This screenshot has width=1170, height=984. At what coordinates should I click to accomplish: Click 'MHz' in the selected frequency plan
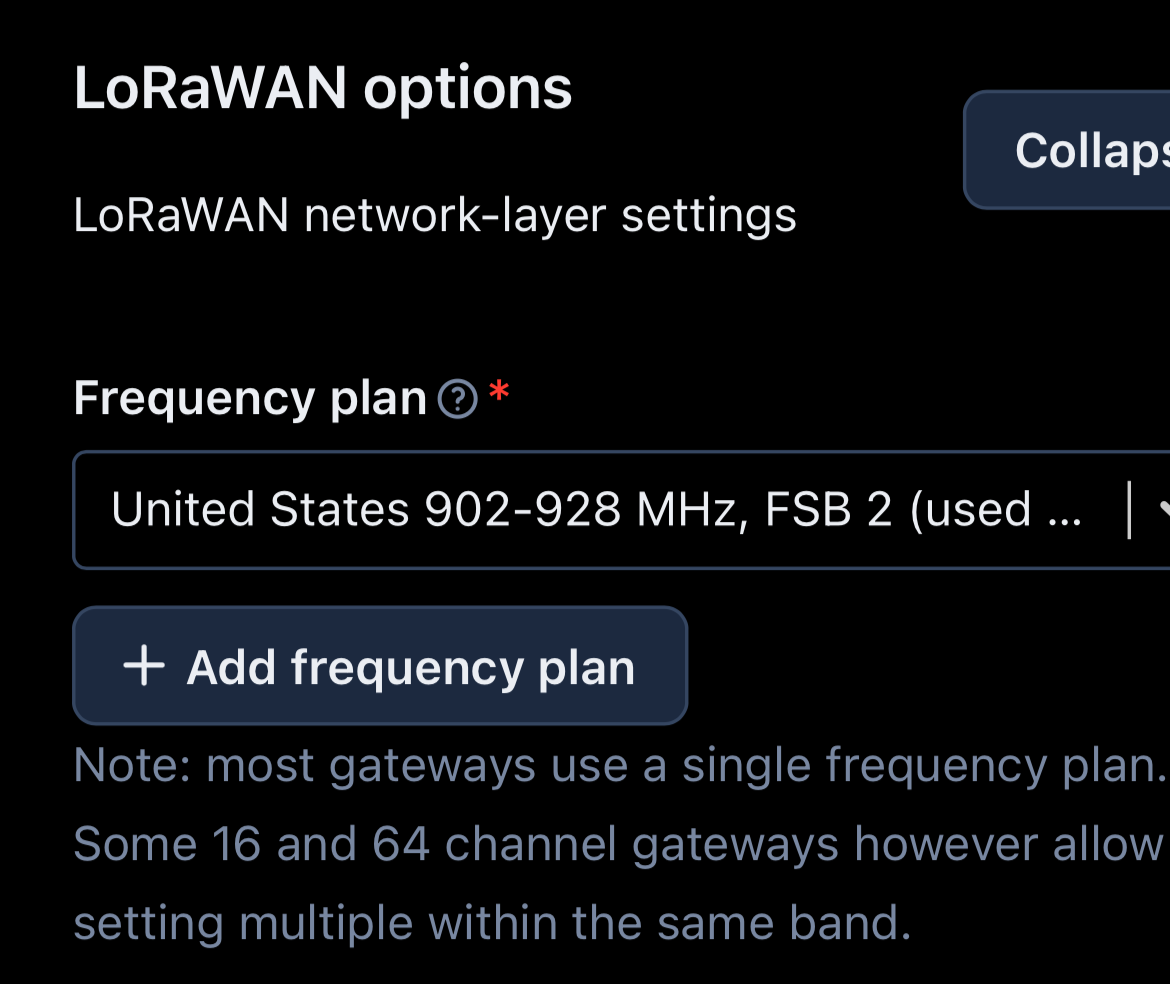point(687,510)
